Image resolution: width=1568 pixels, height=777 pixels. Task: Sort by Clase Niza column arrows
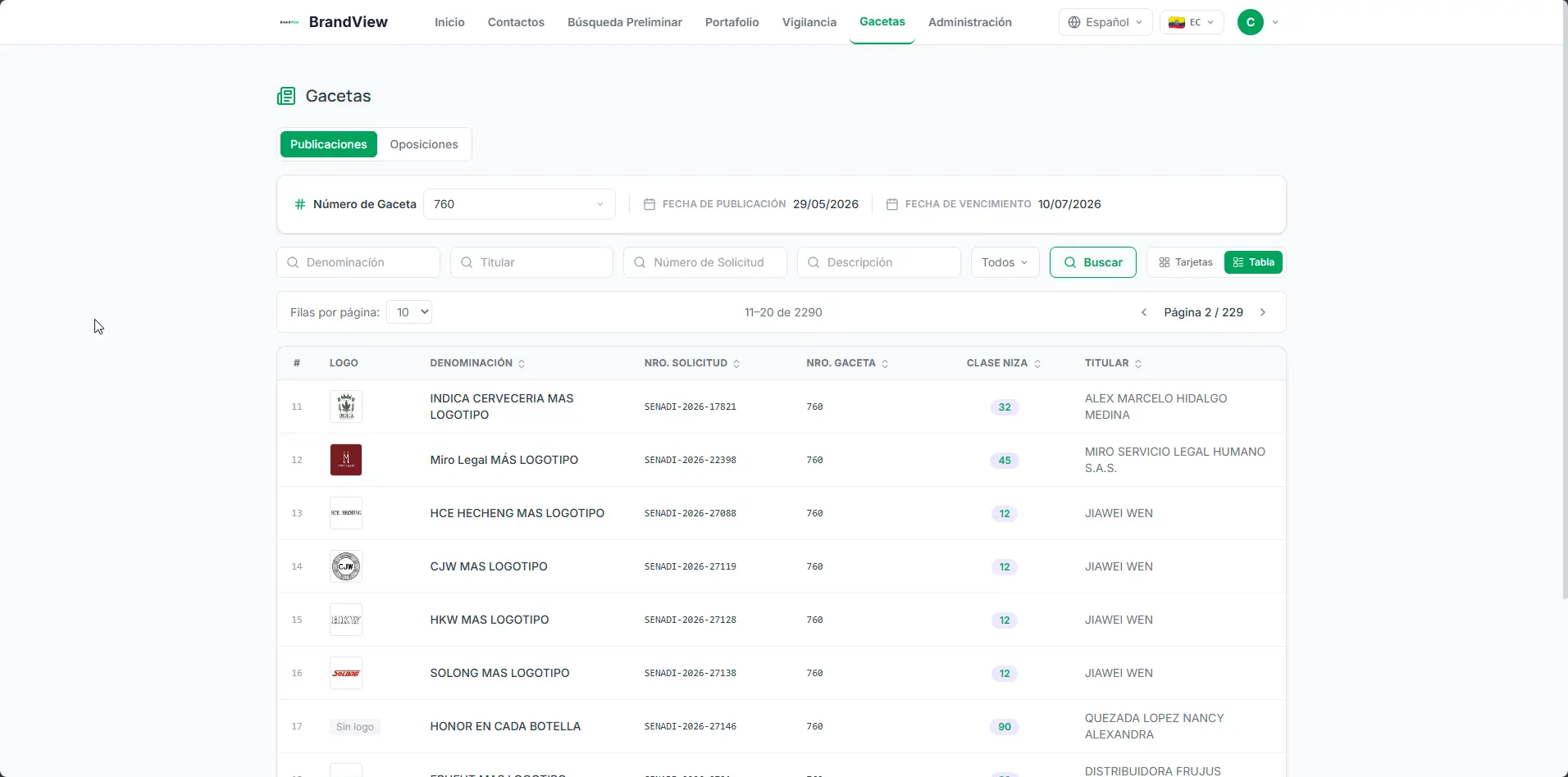[x=1037, y=363]
